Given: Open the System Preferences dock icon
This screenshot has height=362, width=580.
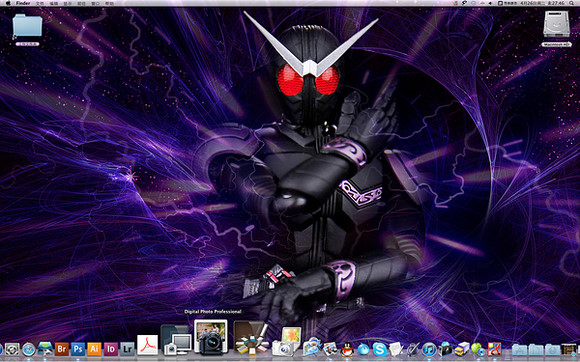Looking at the screenshot, I should click(12, 349).
